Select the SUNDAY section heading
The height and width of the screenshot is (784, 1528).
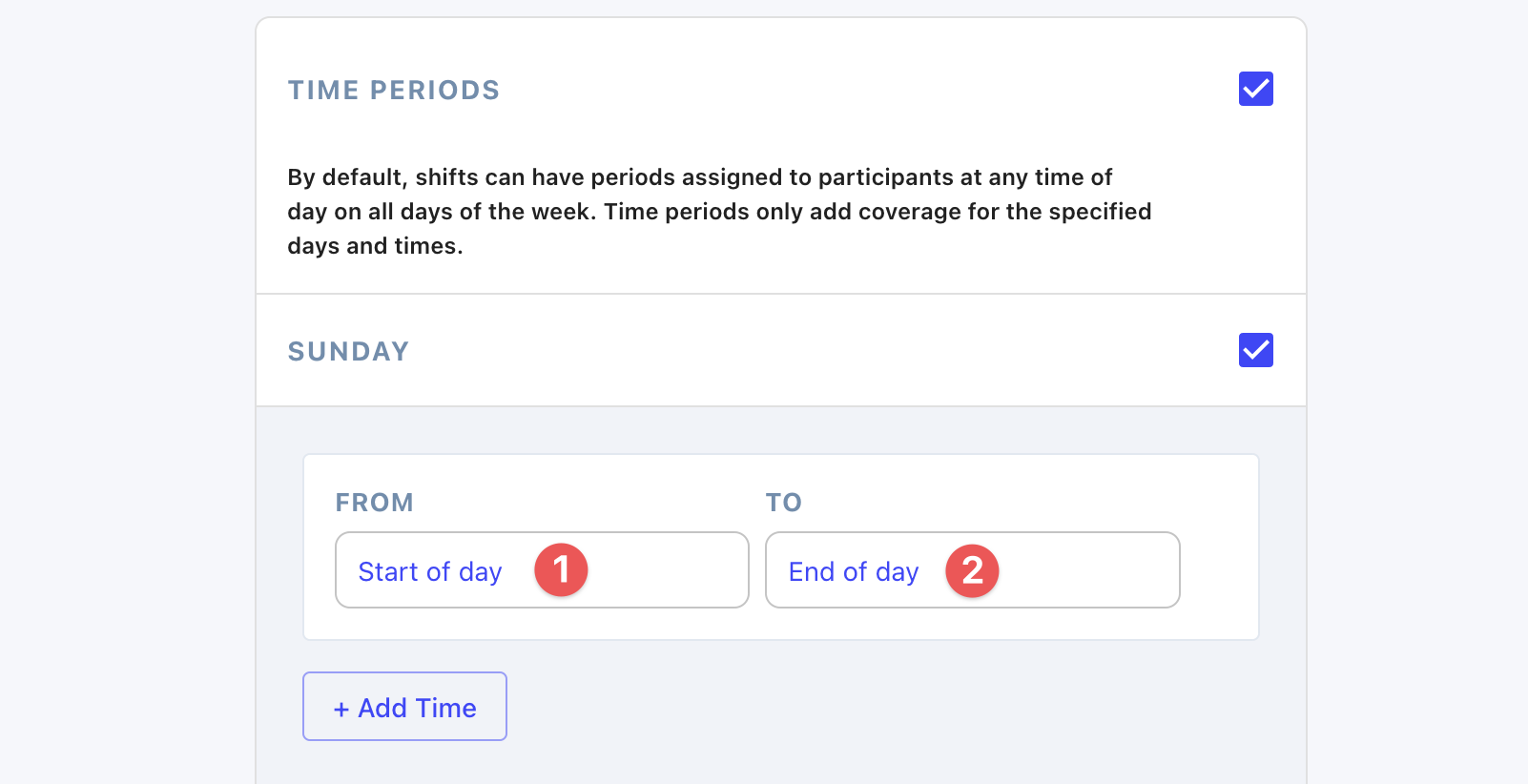(x=348, y=351)
